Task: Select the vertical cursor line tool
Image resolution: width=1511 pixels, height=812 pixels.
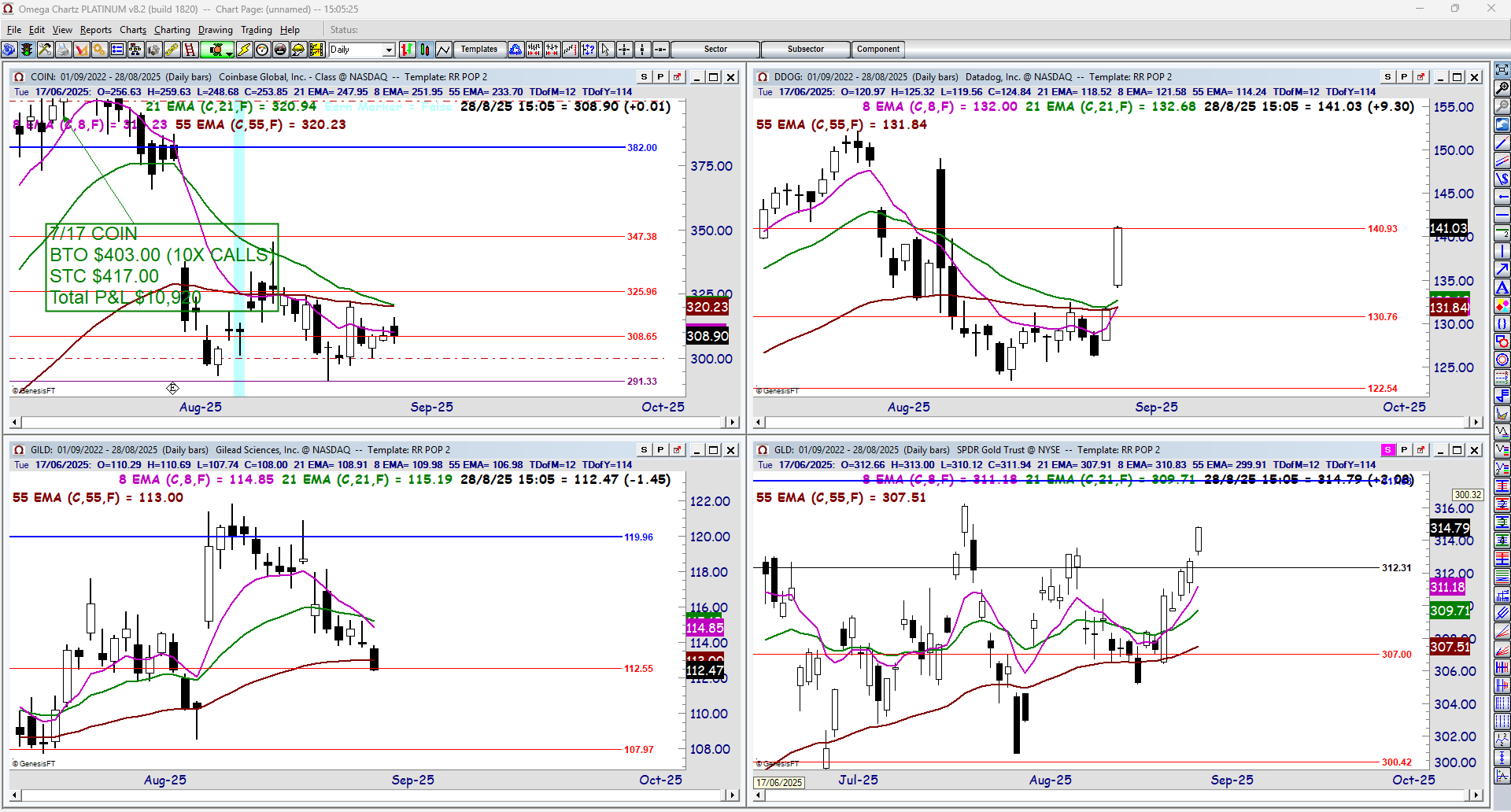Action: [642, 50]
